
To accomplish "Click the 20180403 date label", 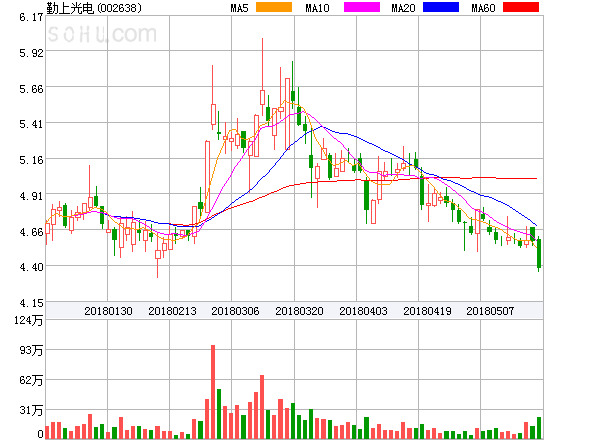I will 363,311.
